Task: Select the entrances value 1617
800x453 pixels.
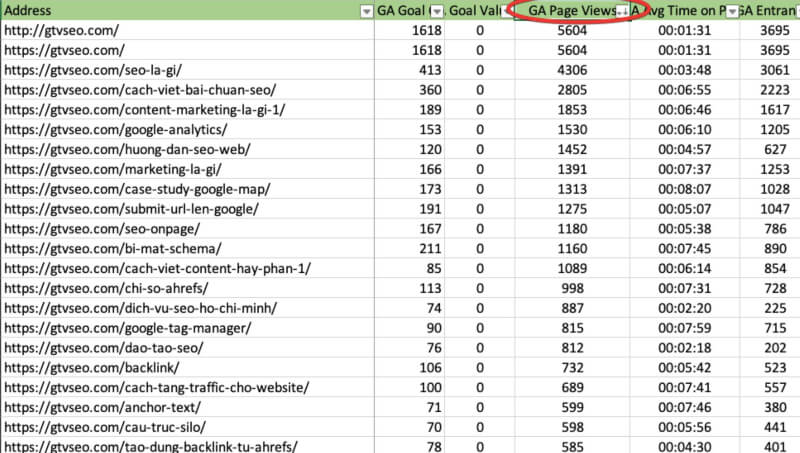Action: (770, 110)
